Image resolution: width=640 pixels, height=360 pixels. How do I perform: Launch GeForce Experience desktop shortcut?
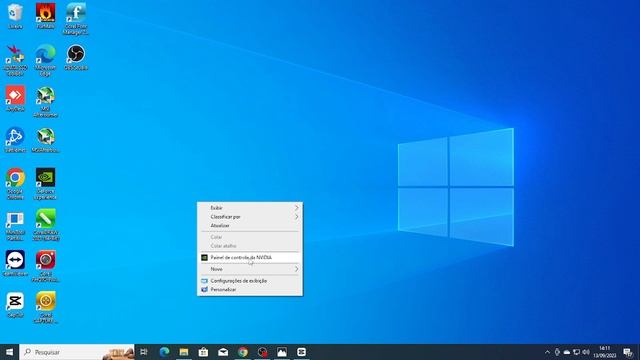click(45, 184)
